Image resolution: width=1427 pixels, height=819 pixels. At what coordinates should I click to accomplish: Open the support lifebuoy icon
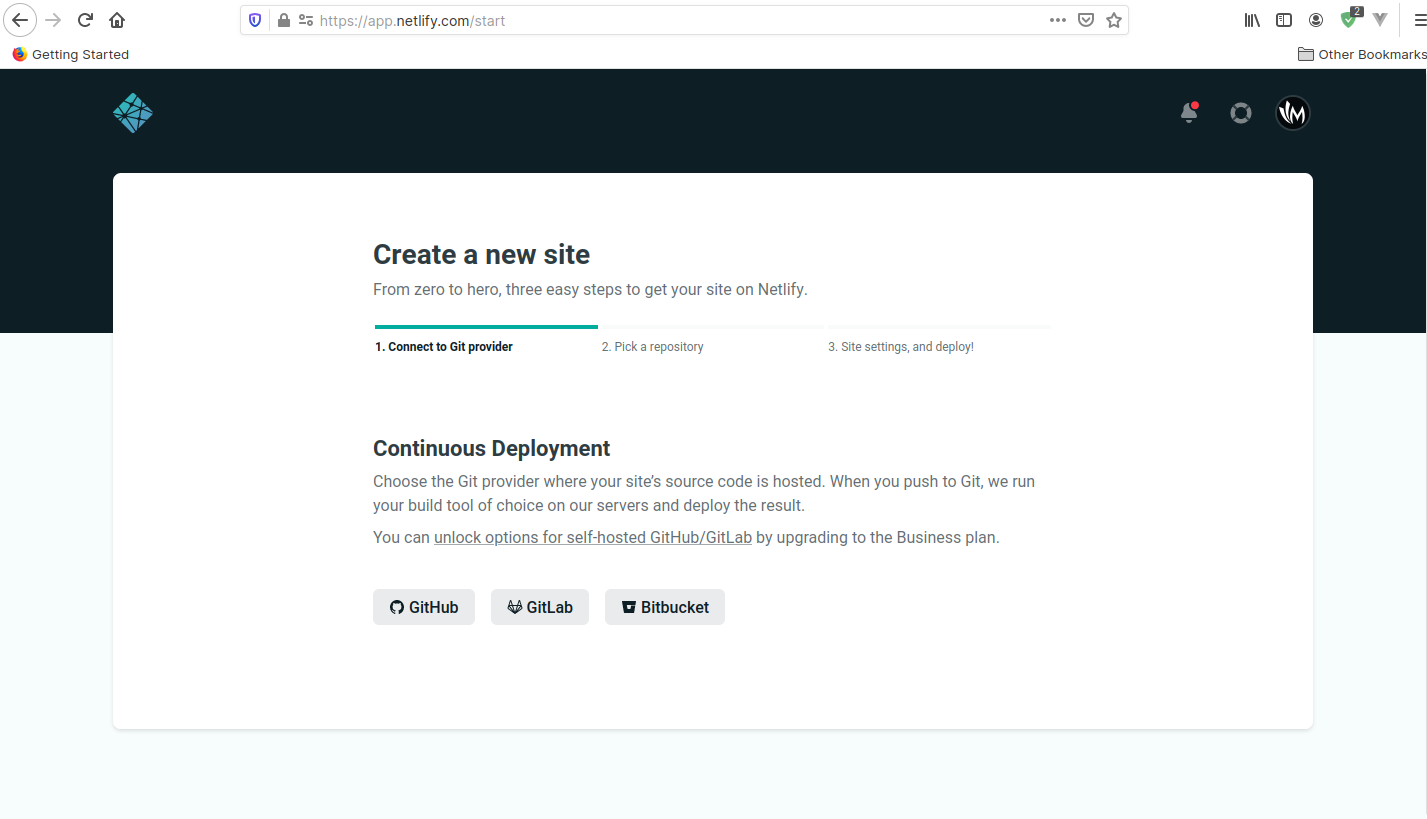tap(1241, 113)
